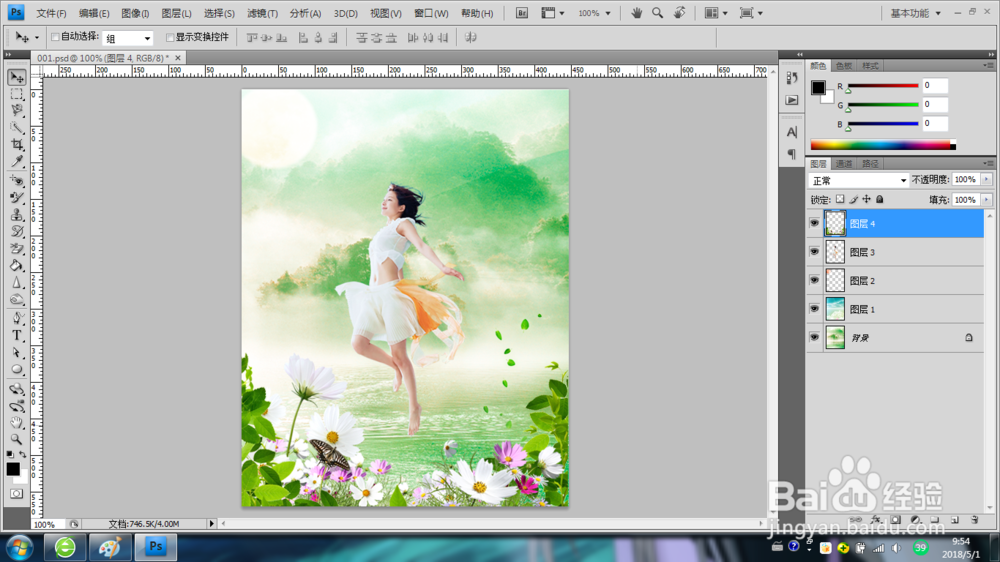1000x562 pixels.
Task: Select the Clone Stamp tool
Action: [17, 215]
